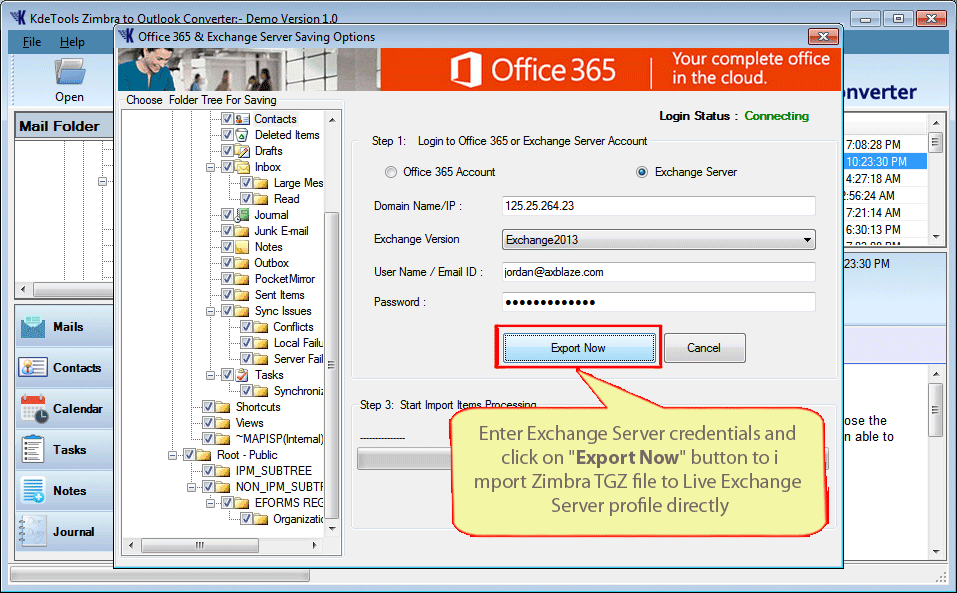This screenshot has width=957, height=593.
Task: Collapse the EFORMS REGISTRY node
Action: (210, 503)
